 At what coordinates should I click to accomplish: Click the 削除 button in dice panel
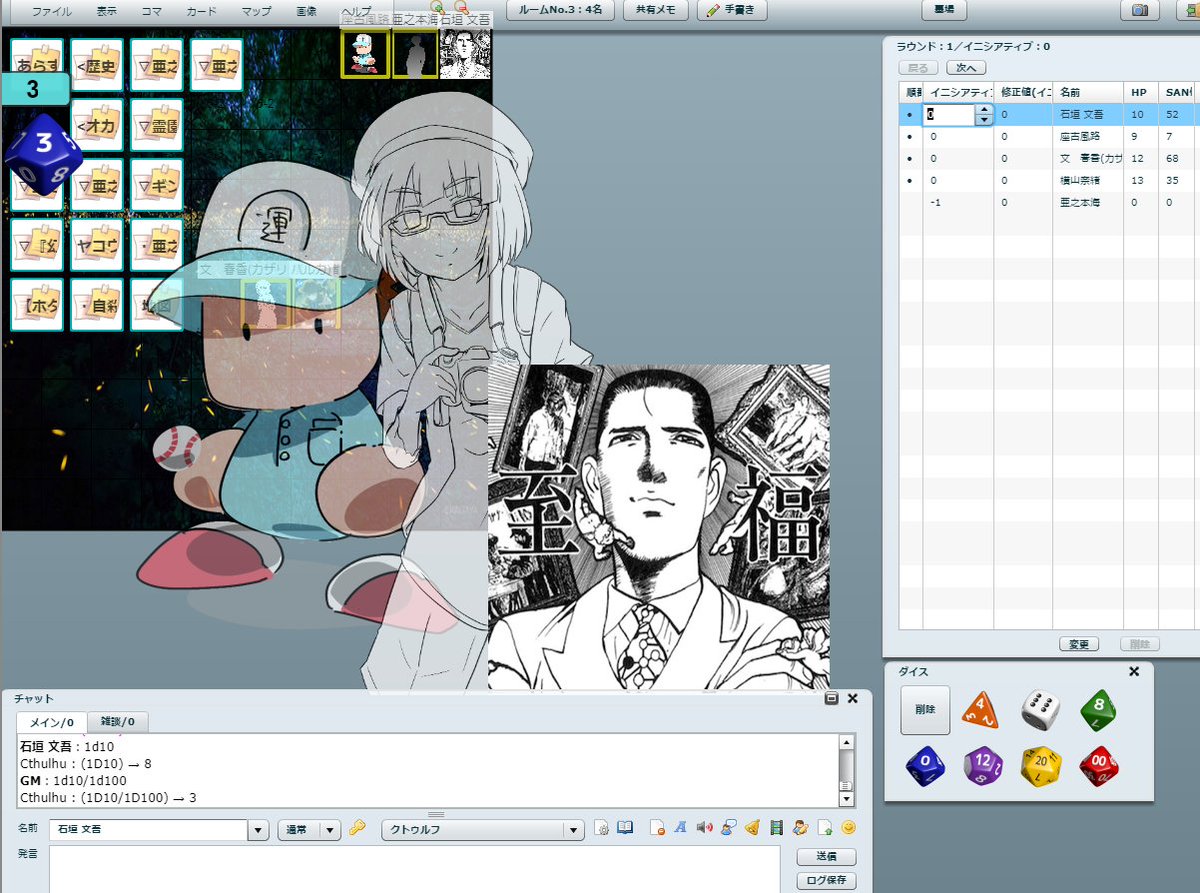tap(925, 709)
